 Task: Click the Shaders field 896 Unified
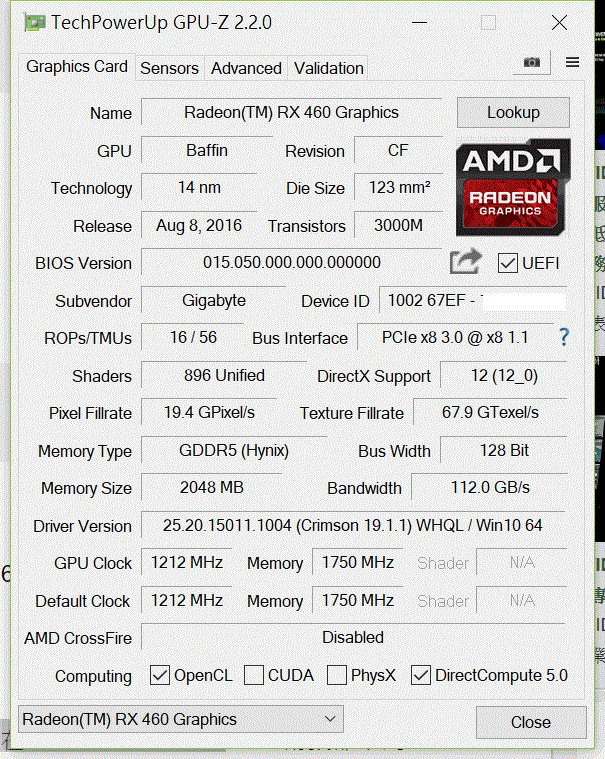coord(224,375)
